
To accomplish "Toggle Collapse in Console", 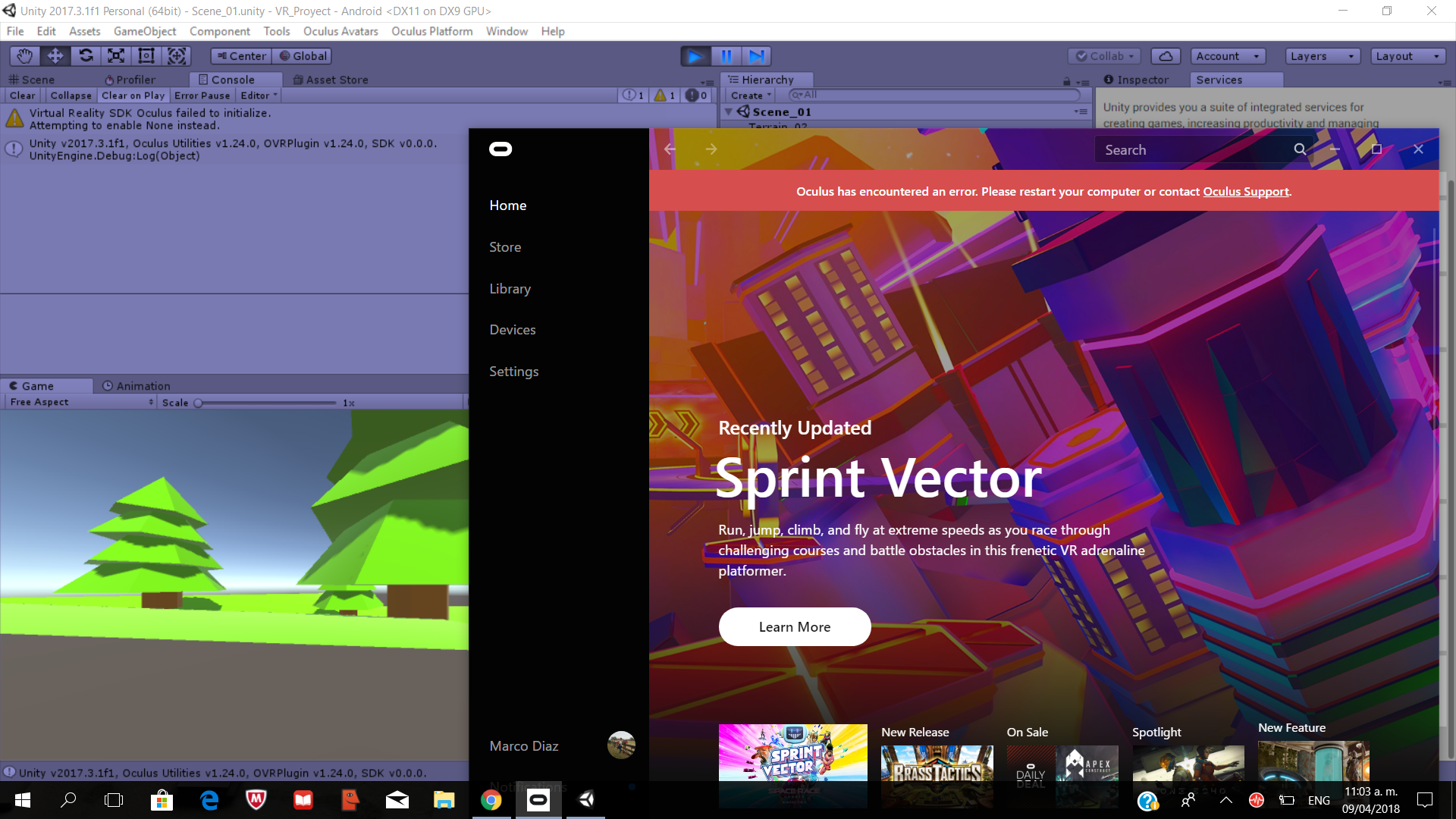I will coord(71,96).
